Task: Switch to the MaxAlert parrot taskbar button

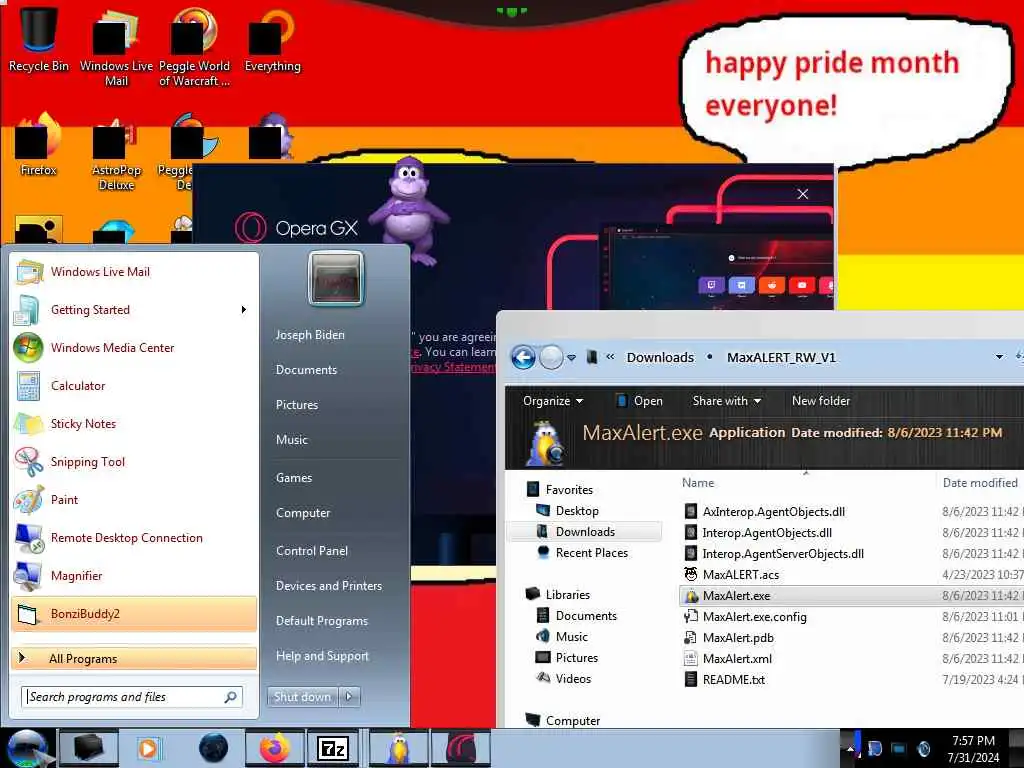Action: pyautogui.click(x=398, y=748)
